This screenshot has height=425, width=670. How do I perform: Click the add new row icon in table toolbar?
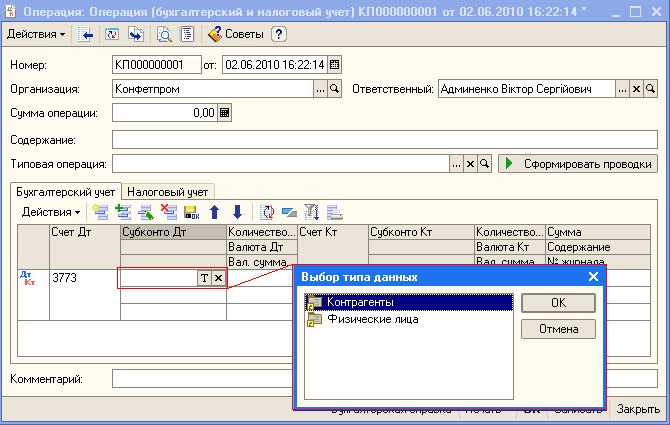100,212
